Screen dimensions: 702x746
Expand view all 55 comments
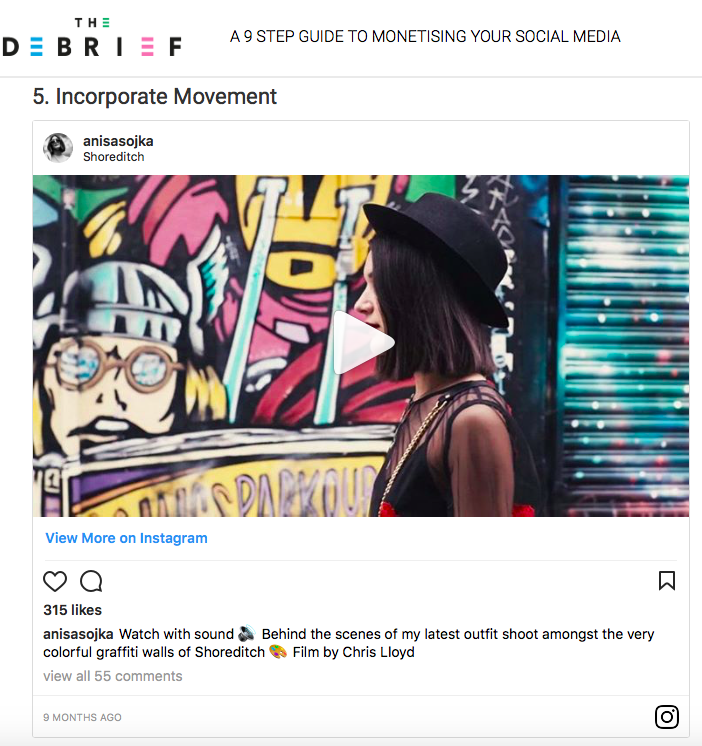113,676
